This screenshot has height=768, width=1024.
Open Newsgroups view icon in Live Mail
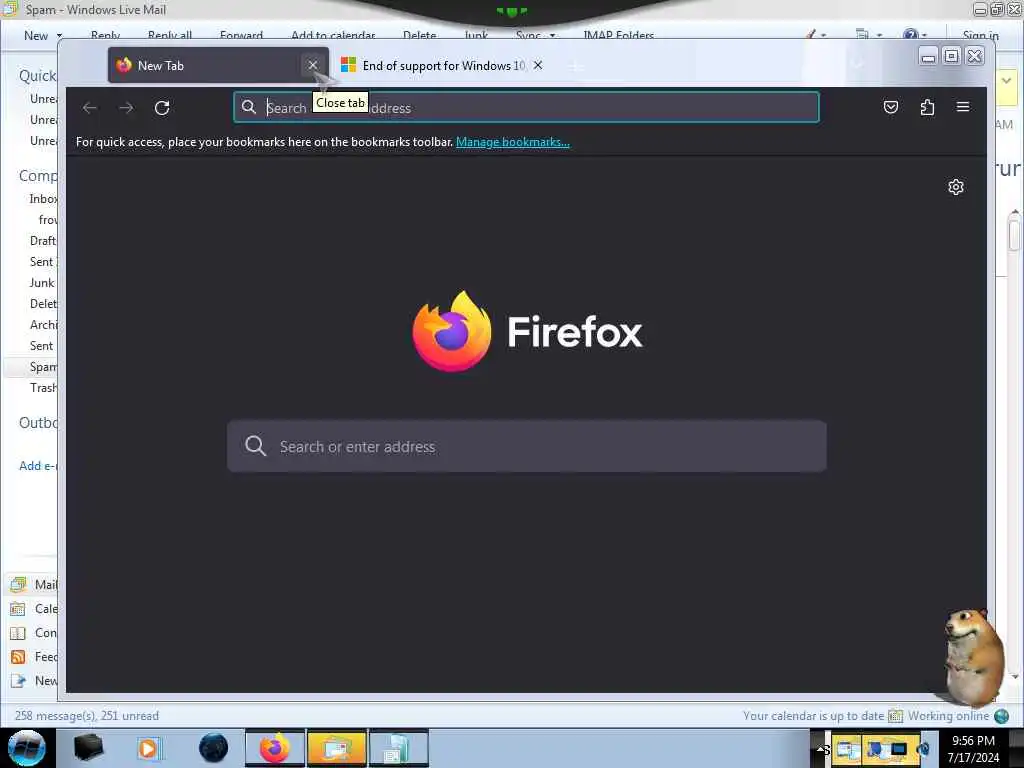[18, 681]
